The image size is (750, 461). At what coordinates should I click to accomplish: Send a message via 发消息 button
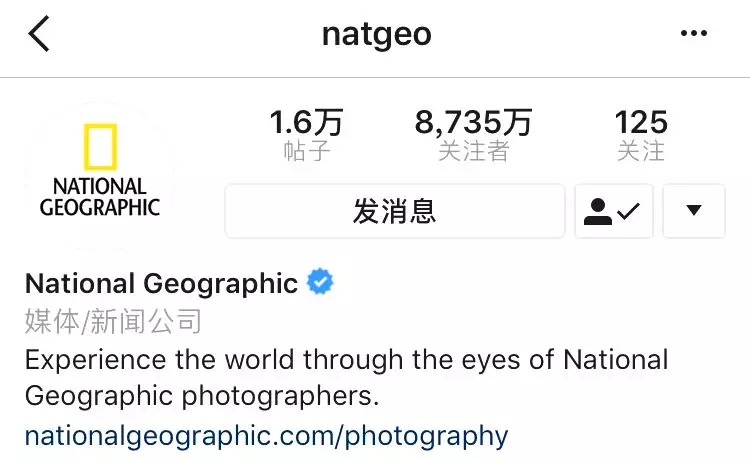coord(395,211)
